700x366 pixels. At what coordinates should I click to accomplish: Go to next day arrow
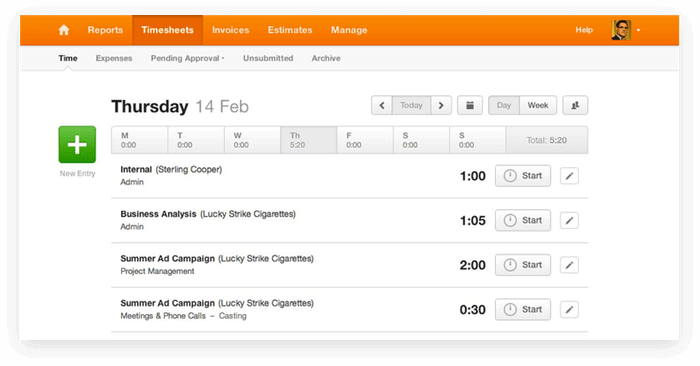441,105
